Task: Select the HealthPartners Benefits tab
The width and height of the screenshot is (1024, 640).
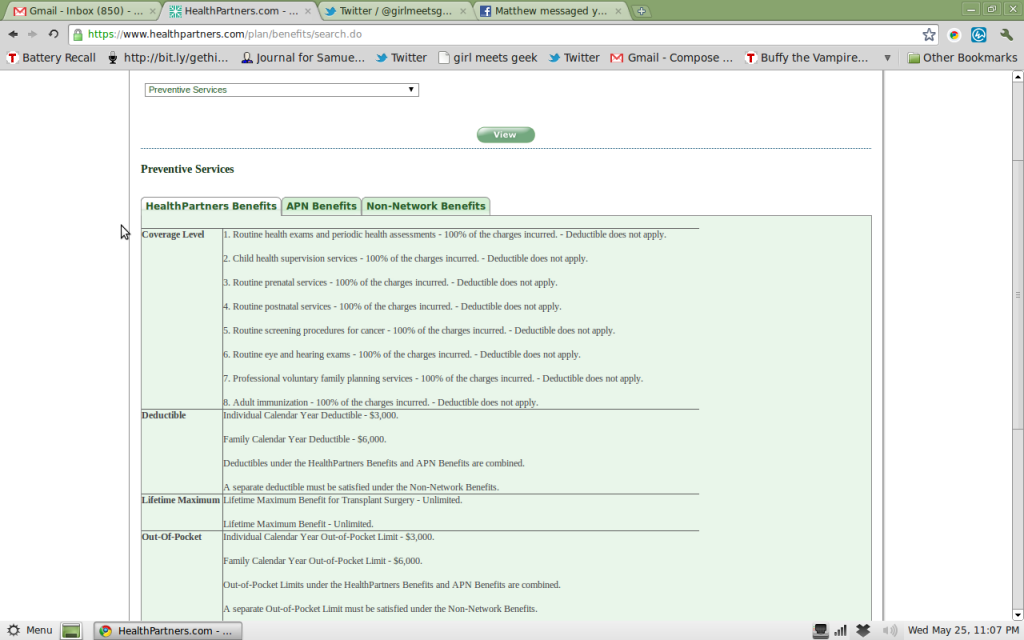Action: [211, 206]
